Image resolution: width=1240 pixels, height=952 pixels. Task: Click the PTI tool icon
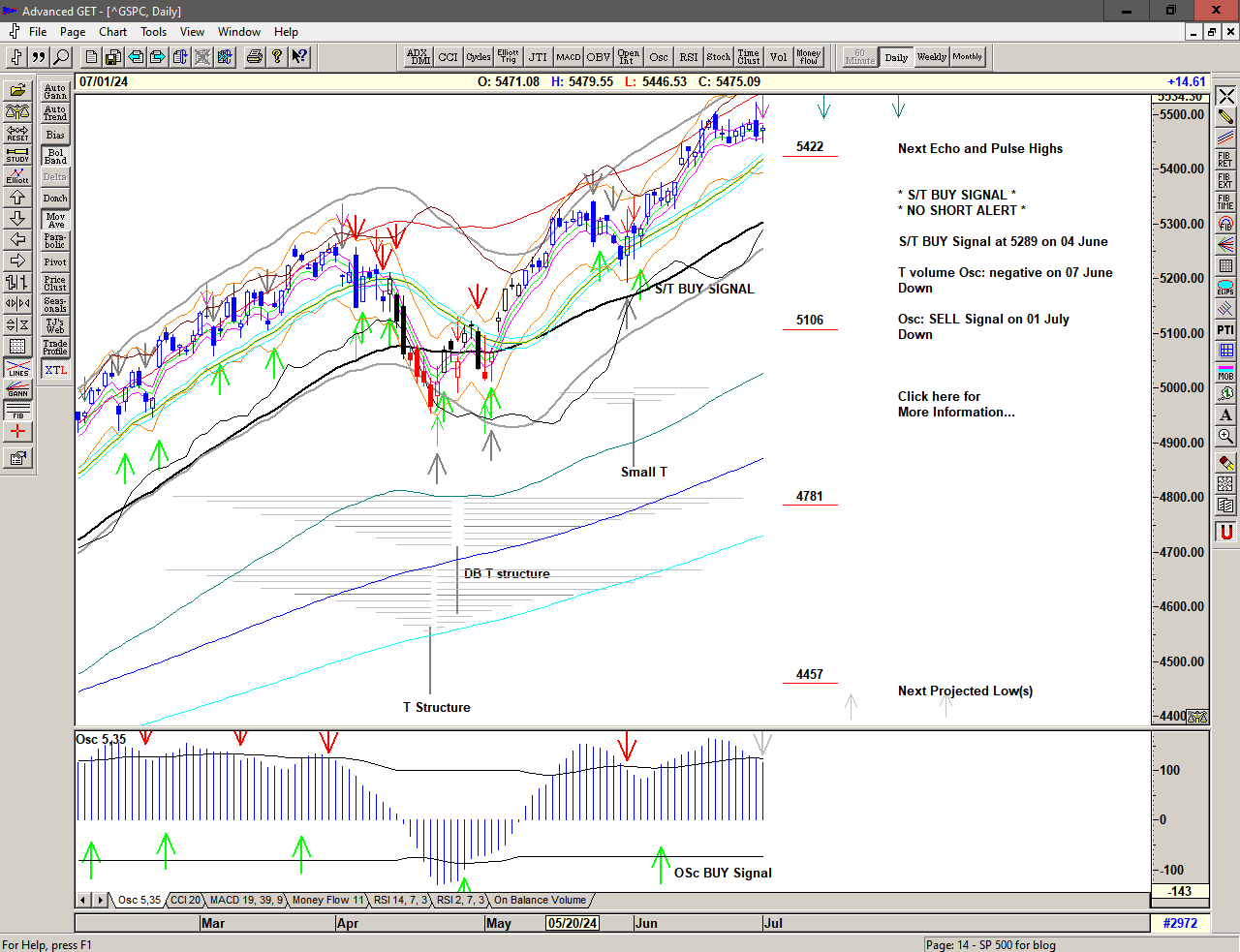[1225, 330]
